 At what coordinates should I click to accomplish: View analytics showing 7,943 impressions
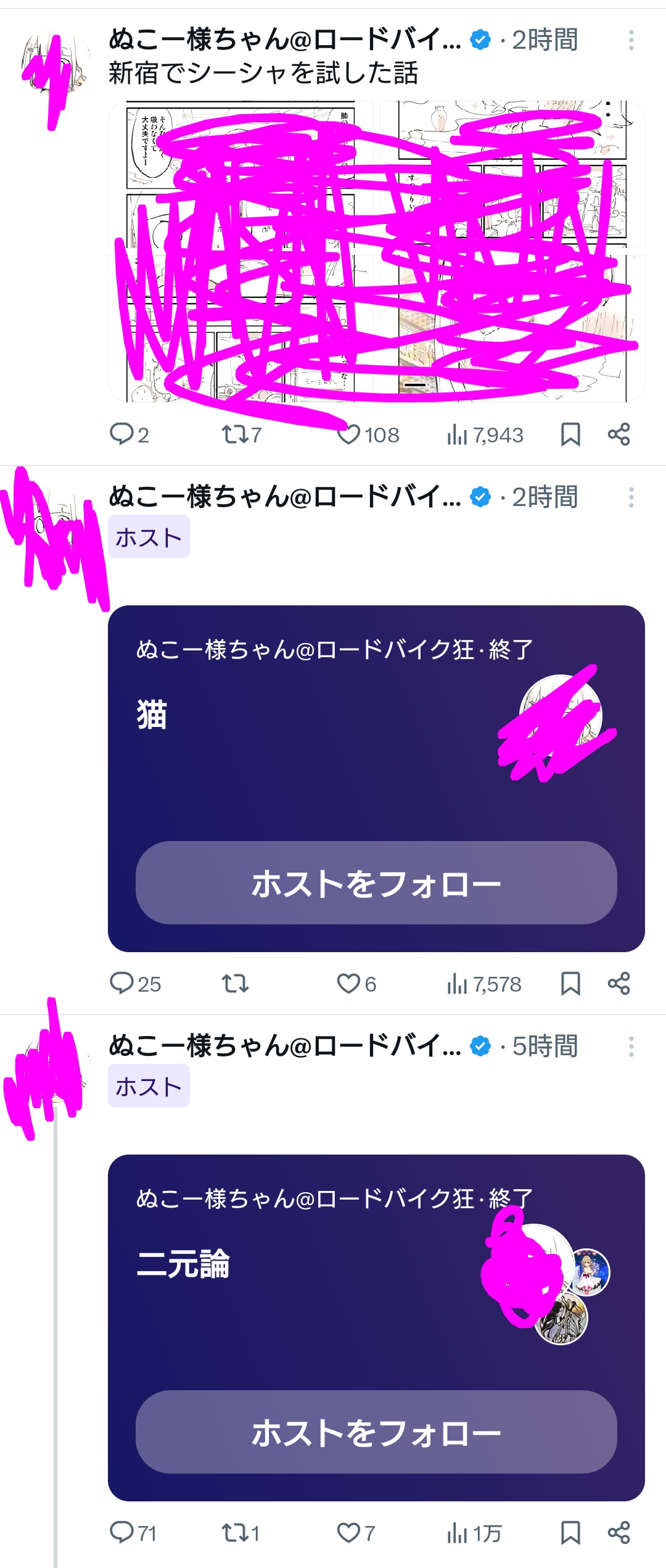tap(485, 435)
